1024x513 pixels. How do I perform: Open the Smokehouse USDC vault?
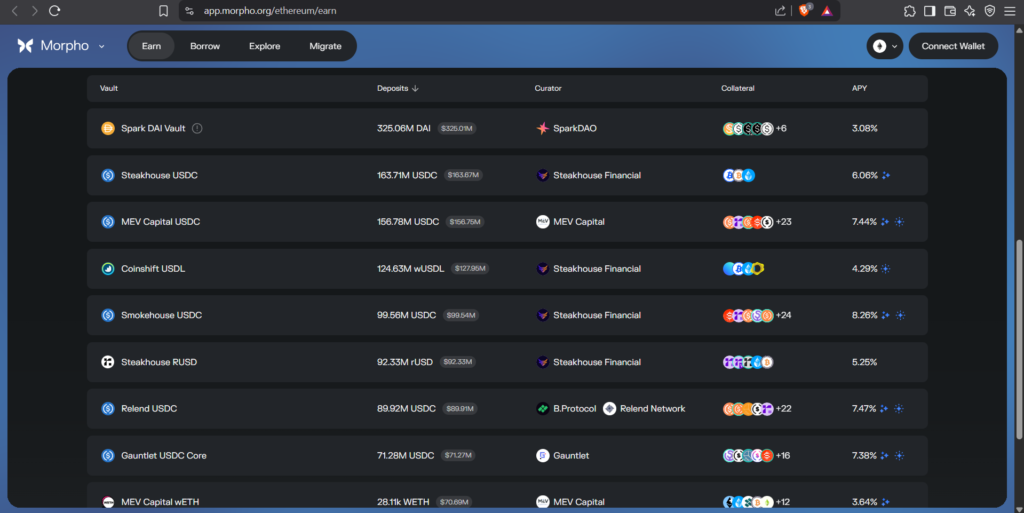507,315
